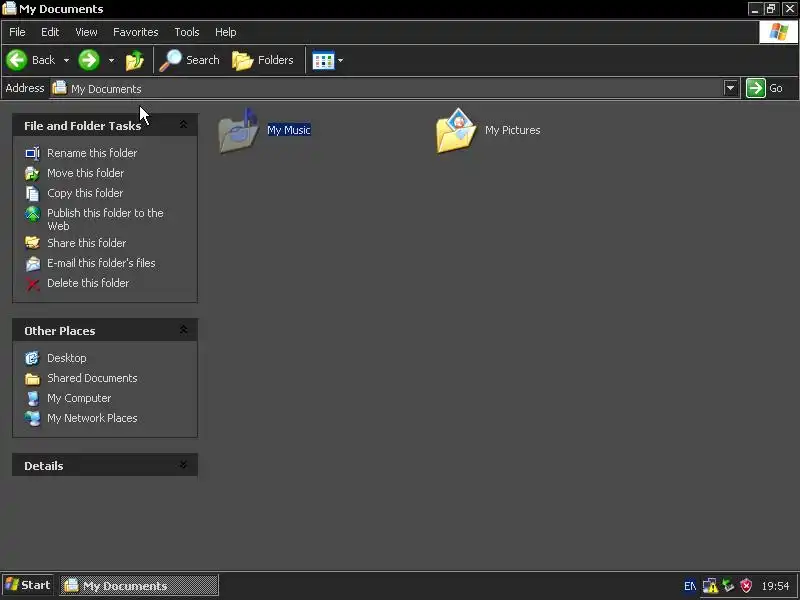Open Views dropdown arrow
This screenshot has height=600, width=800.
pyautogui.click(x=341, y=60)
